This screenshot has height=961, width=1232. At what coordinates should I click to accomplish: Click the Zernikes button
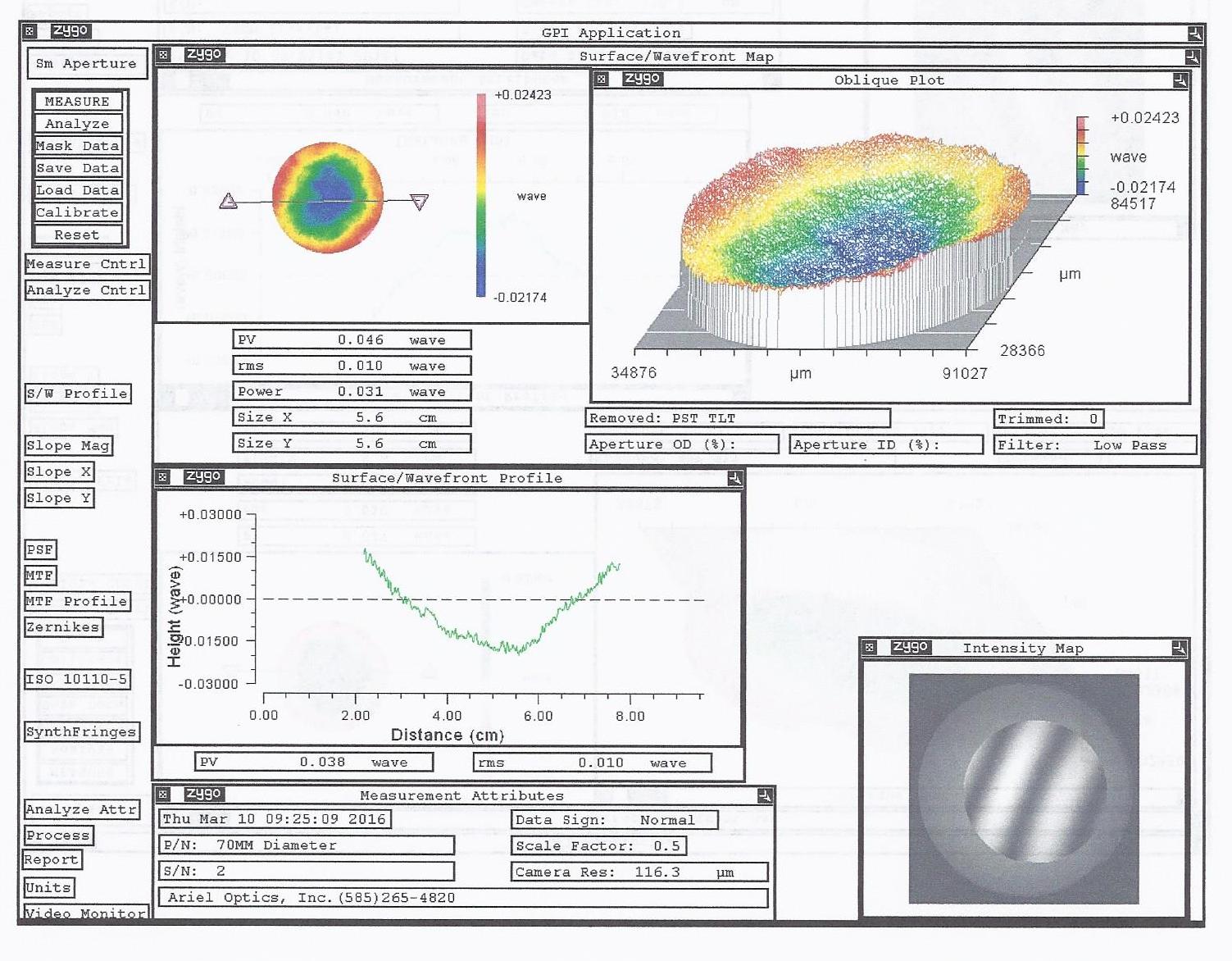pos(63,627)
